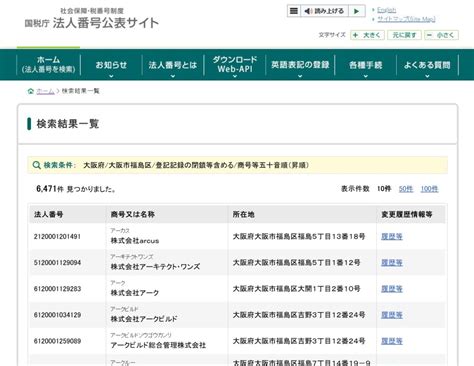The image size is (474, 366).
Task: Click company name 株式会社アークビルド
Action: [x=144, y=319]
